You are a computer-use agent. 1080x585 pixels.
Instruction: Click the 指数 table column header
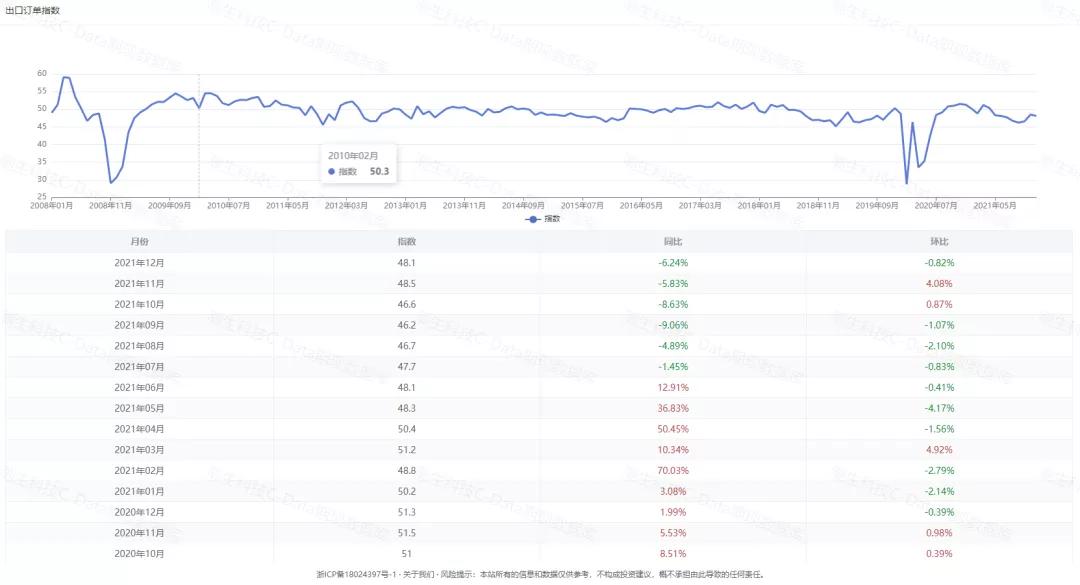pos(407,242)
